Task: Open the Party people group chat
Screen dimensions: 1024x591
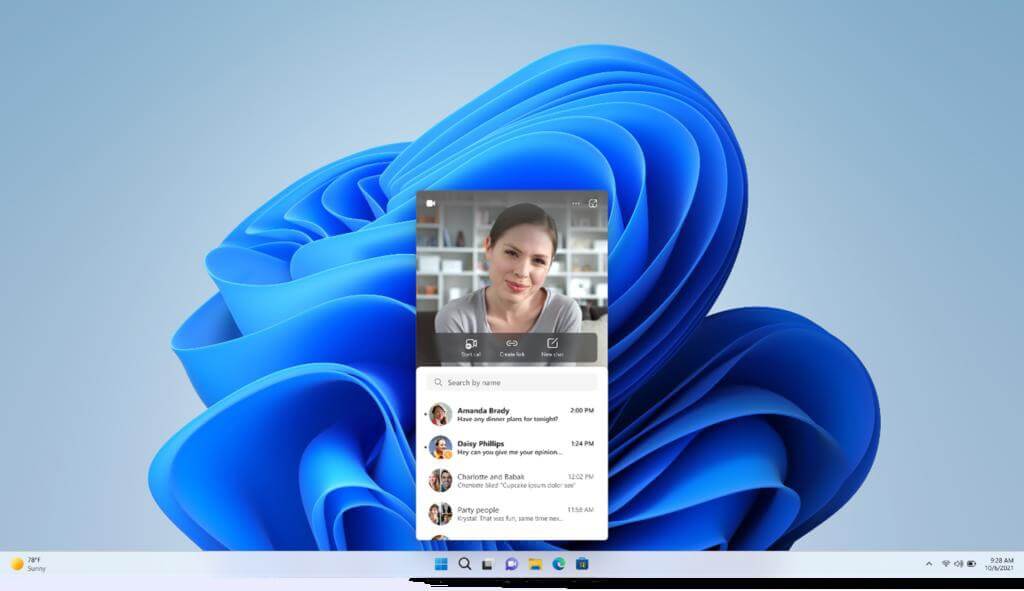Action: pyautogui.click(x=512, y=513)
